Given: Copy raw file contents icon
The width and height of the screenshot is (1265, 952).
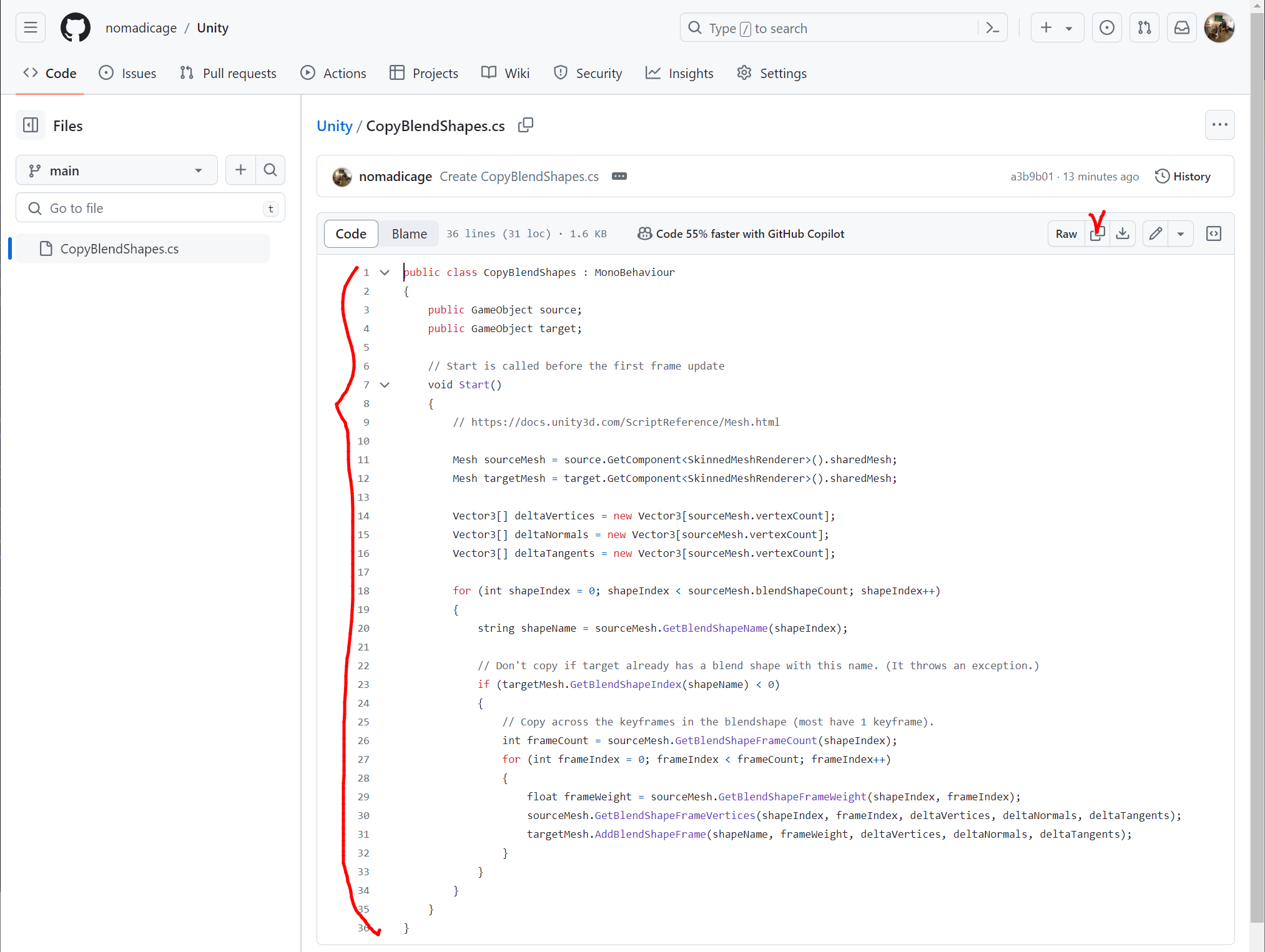Looking at the screenshot, I should pos(1097,234).
